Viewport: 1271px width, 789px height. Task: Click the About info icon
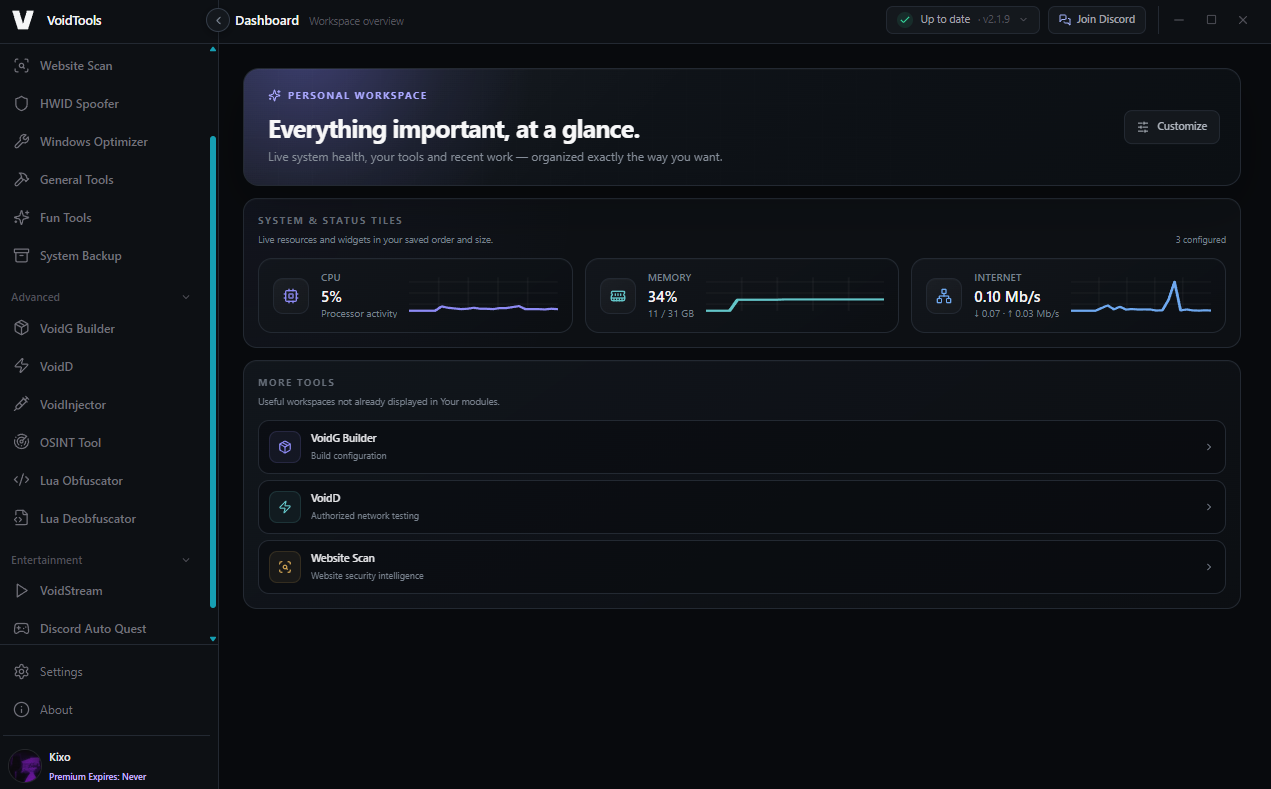tap(21, 710)
